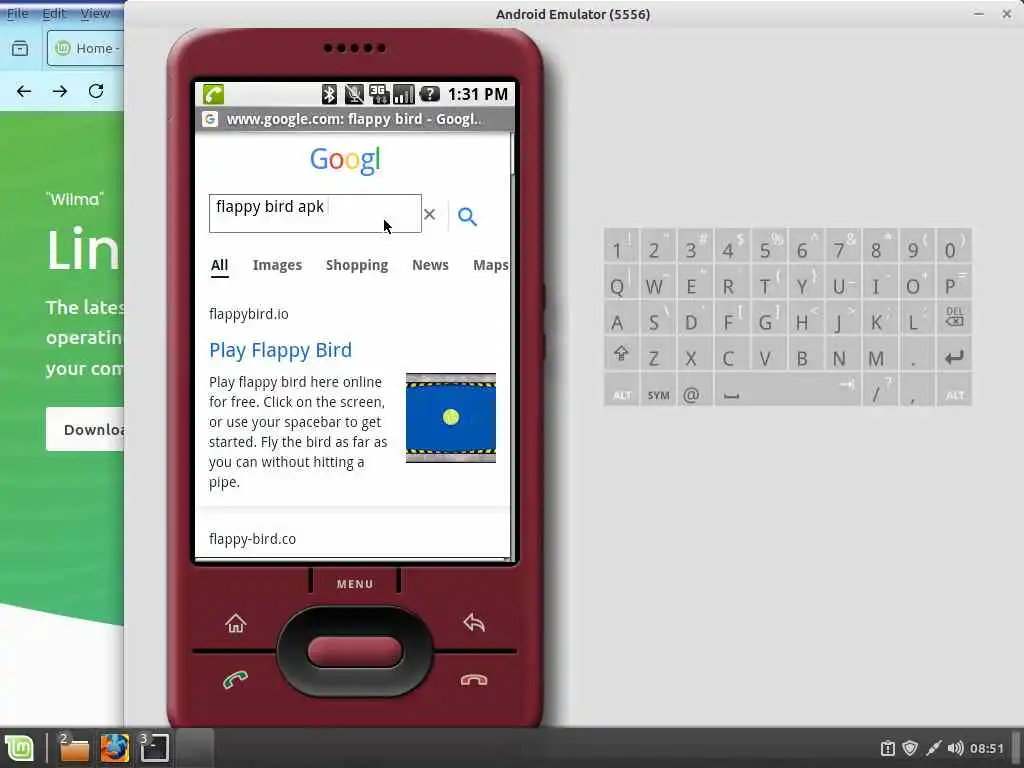Open the File menu in background browser
The height and width of the screenshot is (768, 1024).
pyautogui.click(x=18, y=13)
